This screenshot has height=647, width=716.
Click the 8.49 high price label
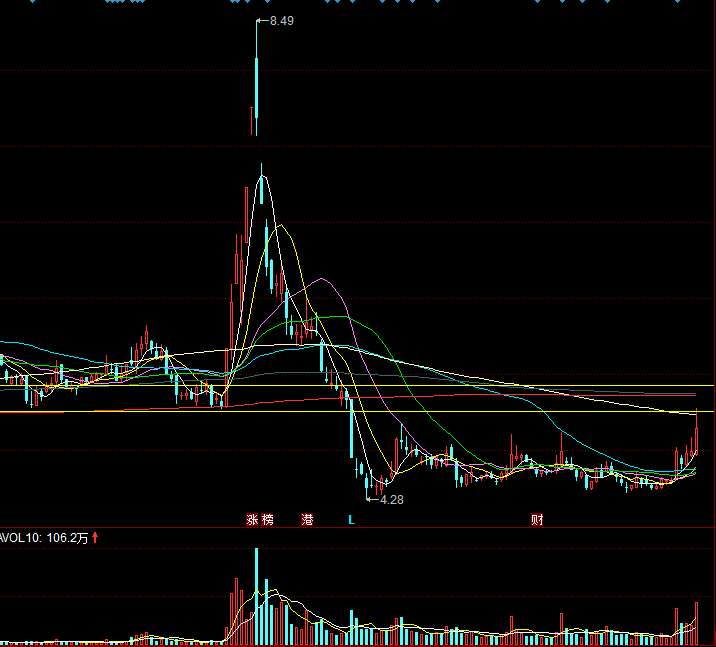(x=281, y=20)
